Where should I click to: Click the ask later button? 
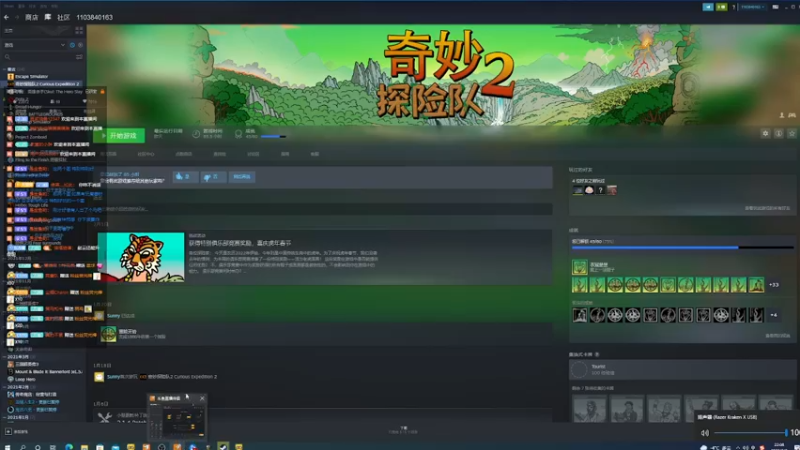coord(242,177)
